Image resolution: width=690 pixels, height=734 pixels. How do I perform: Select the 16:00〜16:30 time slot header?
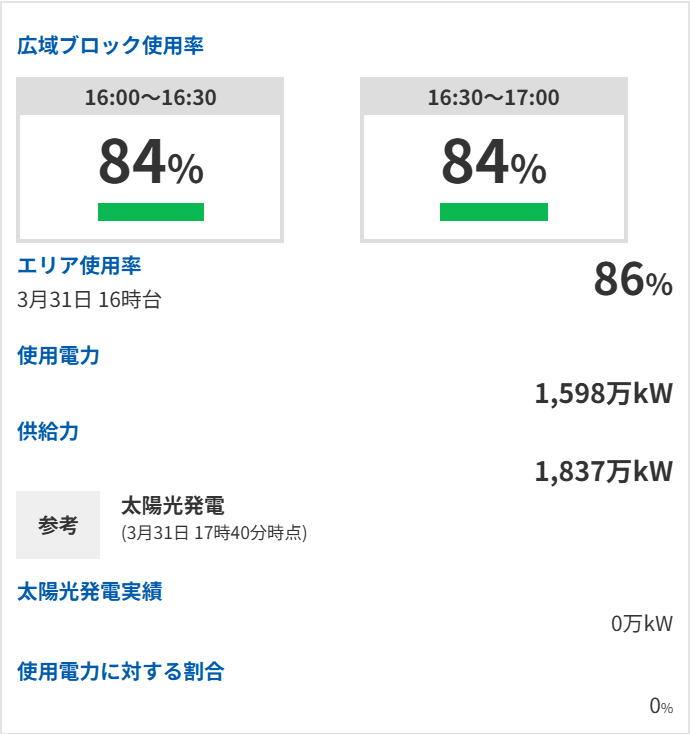150,97
